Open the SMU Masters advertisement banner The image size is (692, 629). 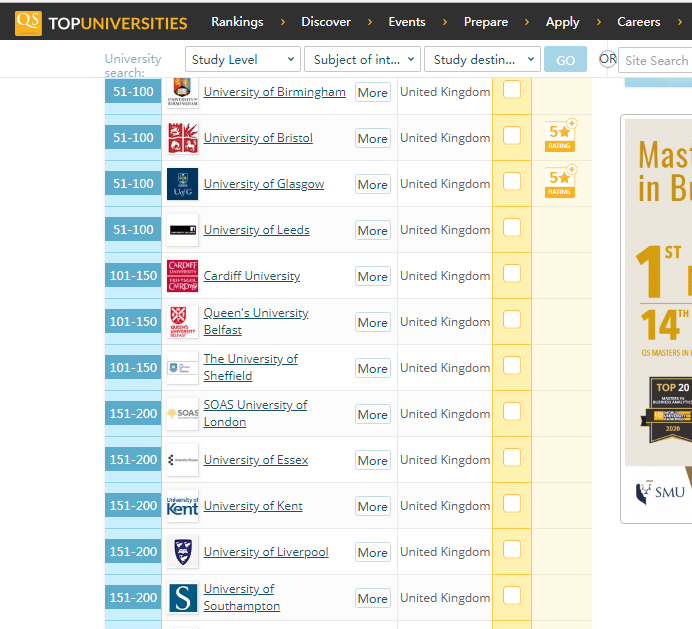(x=658, y=319)
